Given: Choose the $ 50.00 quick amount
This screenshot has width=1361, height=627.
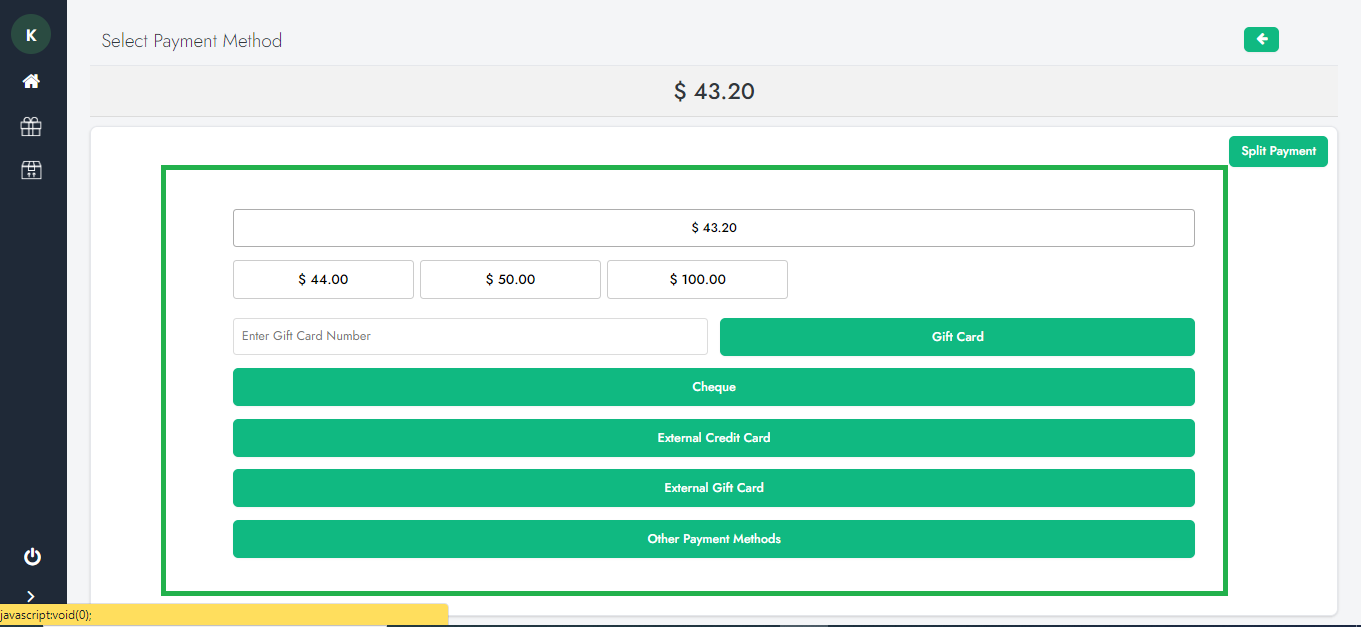Looking at the screenshot, I should coord(510,280).
